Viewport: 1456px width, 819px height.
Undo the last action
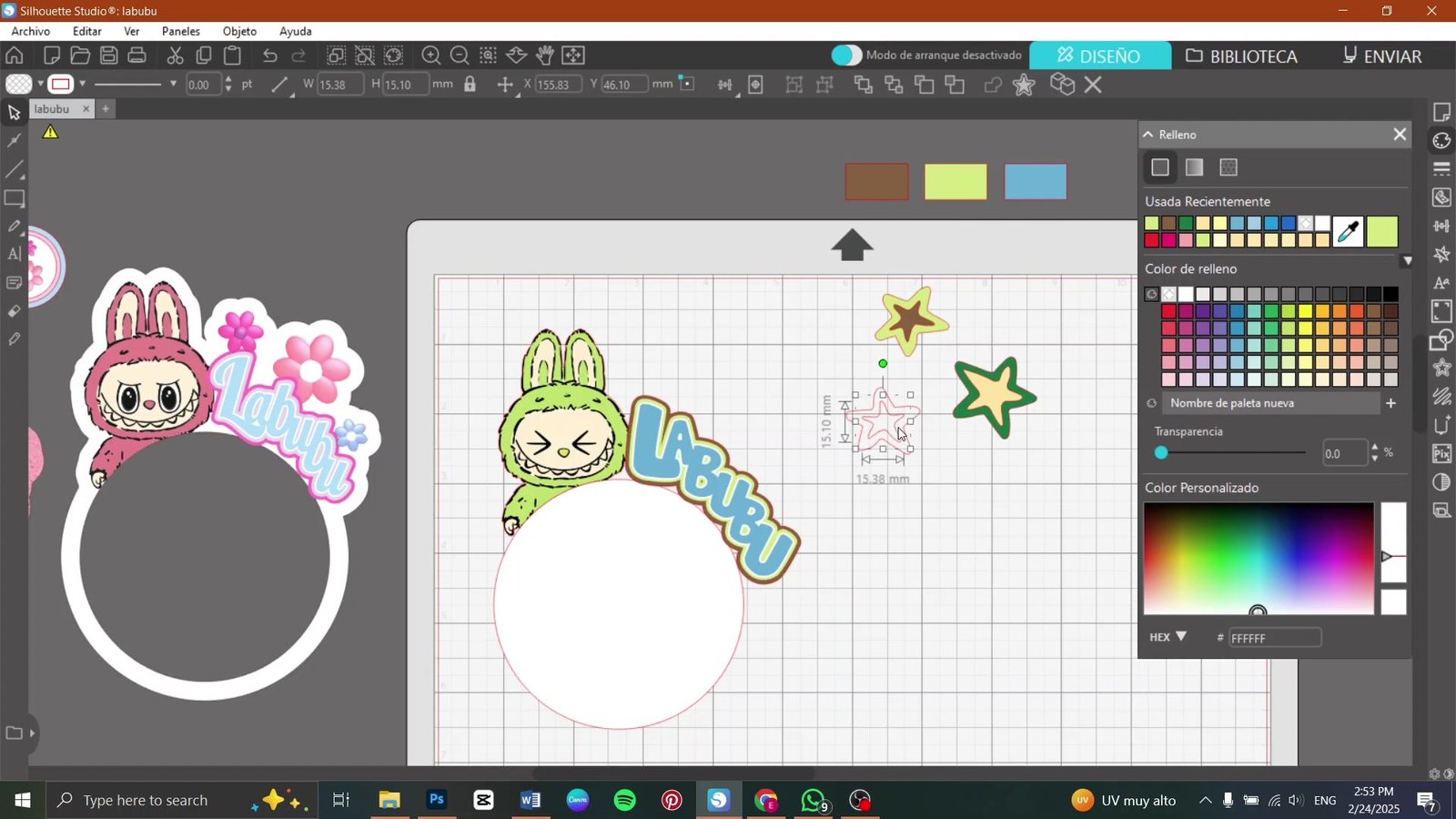pos(270,56)
